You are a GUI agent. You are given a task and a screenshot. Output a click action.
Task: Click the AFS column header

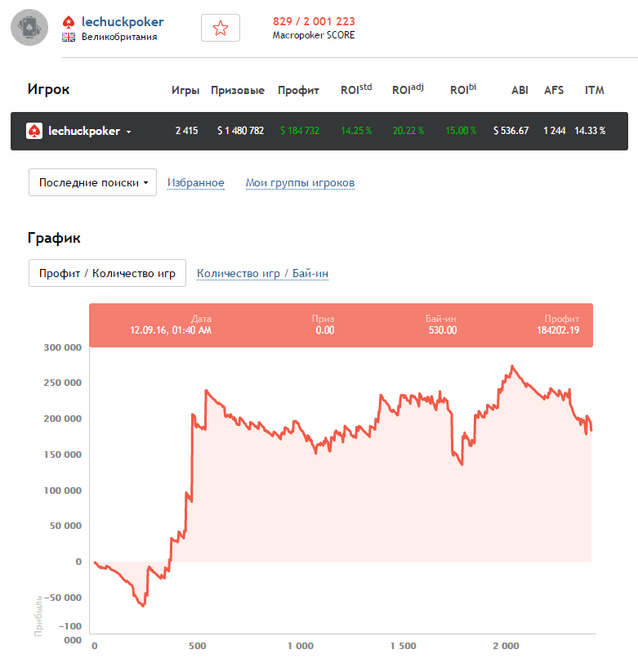(554, 90)
